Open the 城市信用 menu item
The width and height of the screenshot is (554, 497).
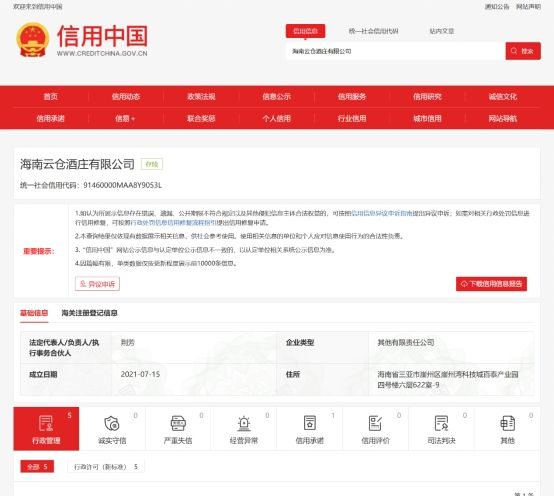pyautogui.click(x=427, y=119)
